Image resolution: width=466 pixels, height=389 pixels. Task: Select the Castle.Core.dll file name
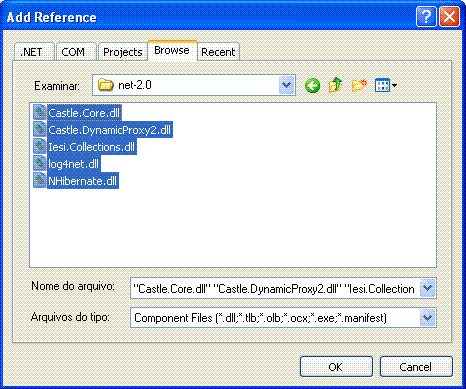tap(84, 113)
